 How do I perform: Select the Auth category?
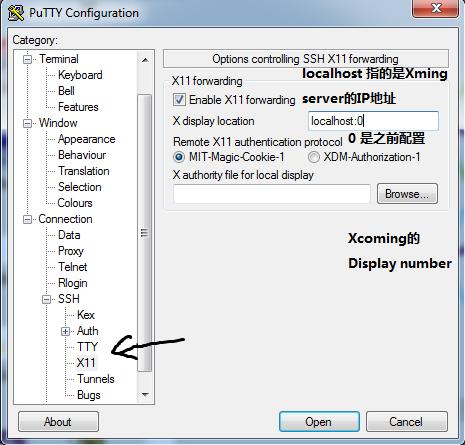[x=87, y=331]
